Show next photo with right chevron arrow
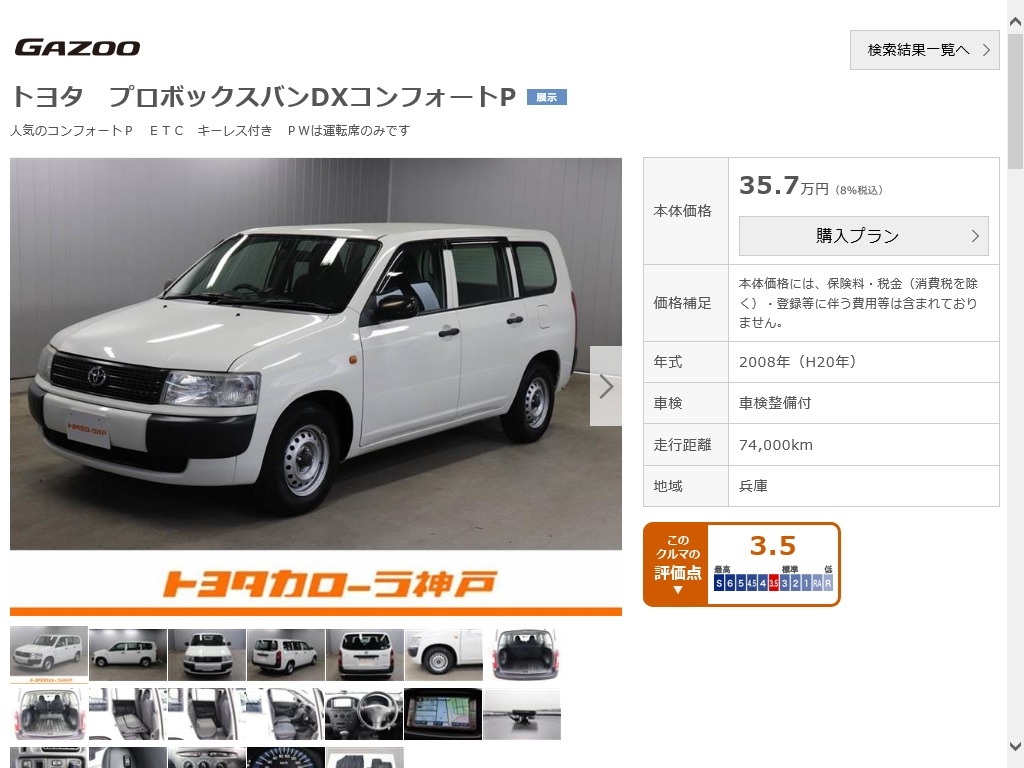 (x=605, y=386)
